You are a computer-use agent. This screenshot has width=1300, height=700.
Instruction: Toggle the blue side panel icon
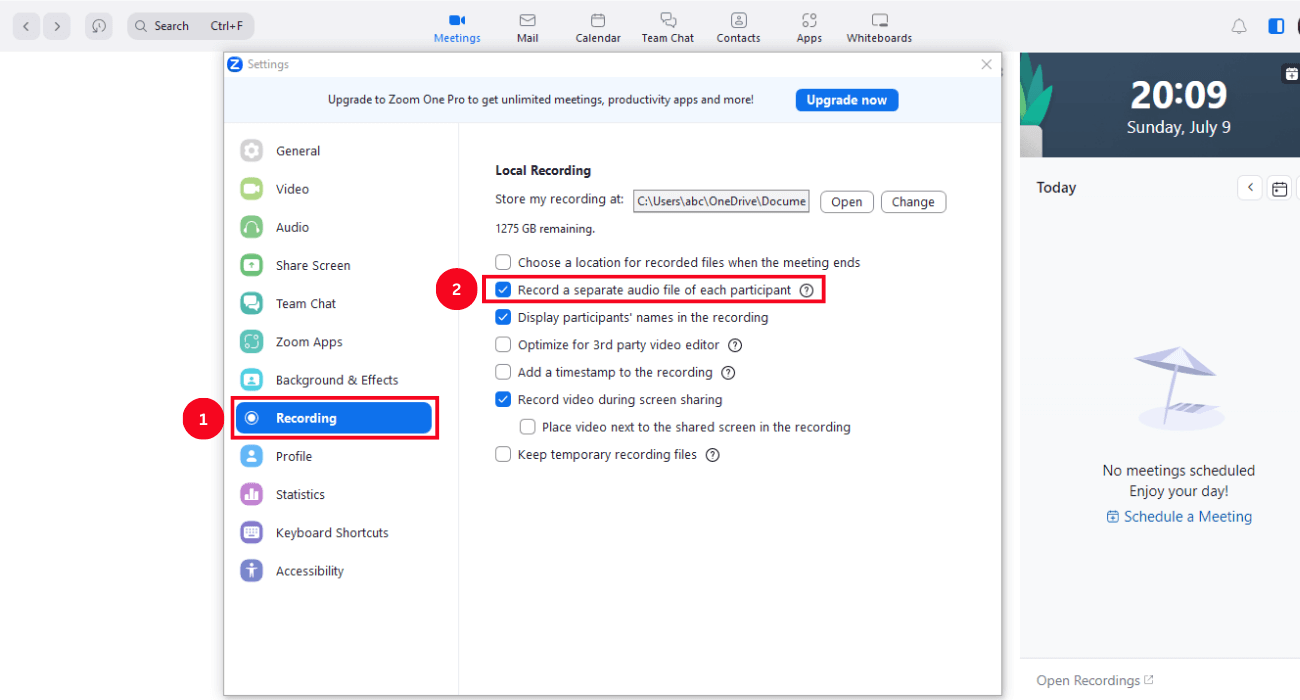(x=1276, y=27)
